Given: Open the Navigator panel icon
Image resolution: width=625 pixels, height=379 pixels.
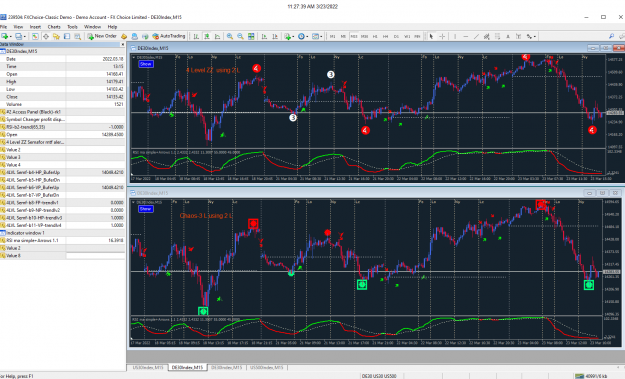Looking at the screenshot, I should (x=56, y=36).
